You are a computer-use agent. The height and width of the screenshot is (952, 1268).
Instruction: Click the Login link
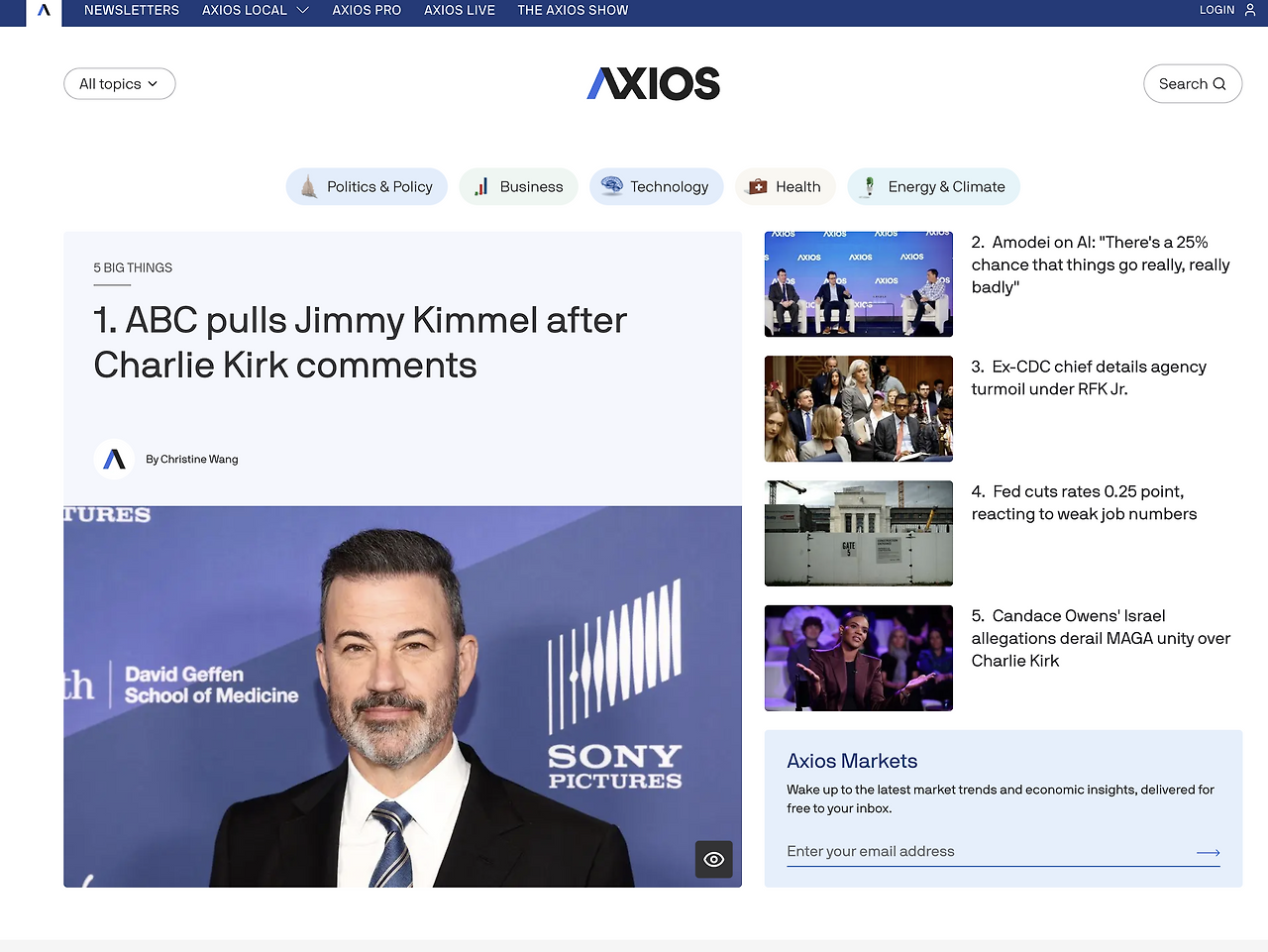pyautogui.click(x=1217, y=10)
